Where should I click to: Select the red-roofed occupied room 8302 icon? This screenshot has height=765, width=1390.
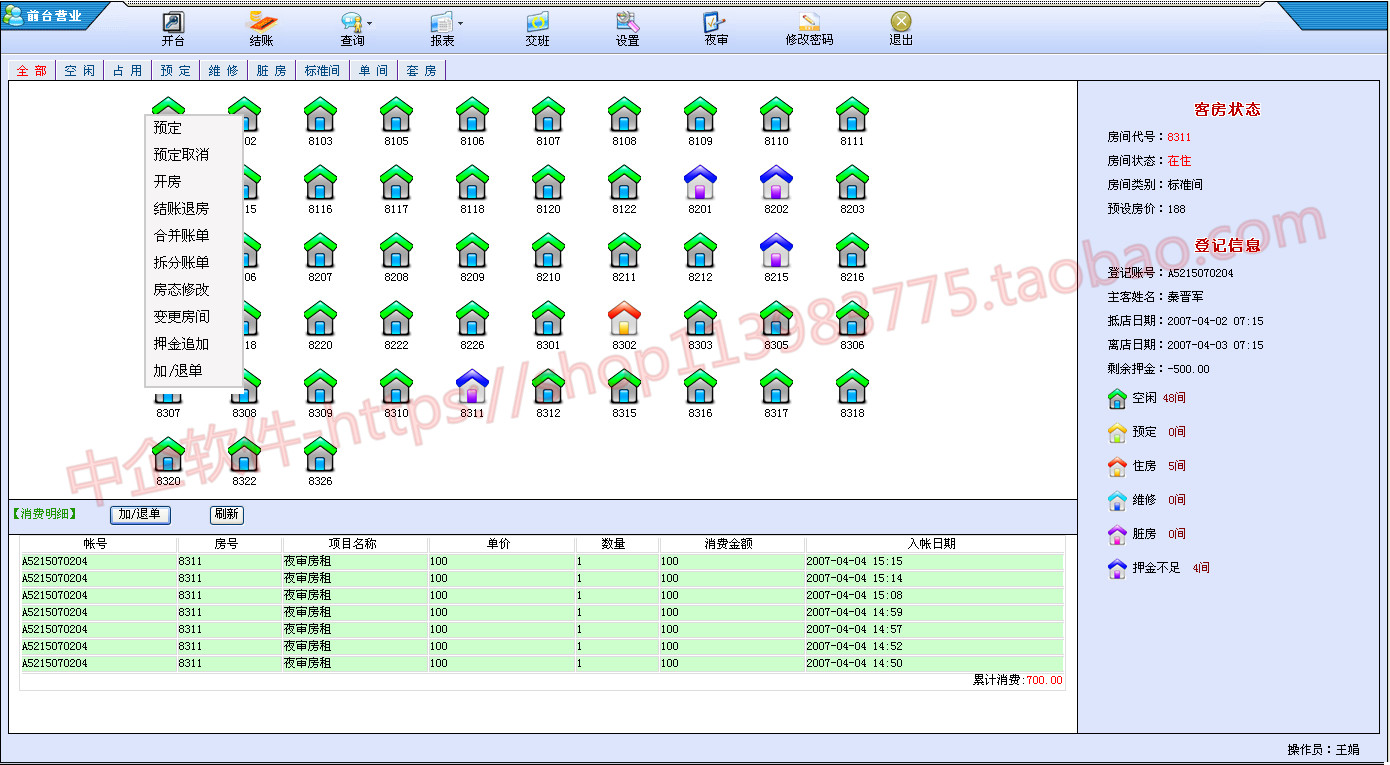(624, 318)
